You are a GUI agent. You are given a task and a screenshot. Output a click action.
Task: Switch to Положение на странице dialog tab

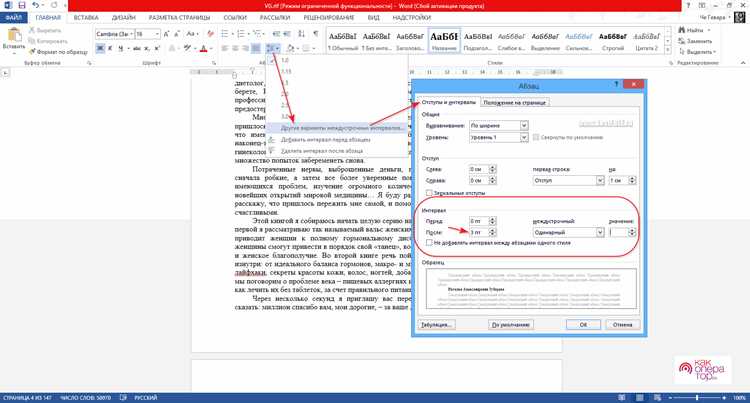click(514, 102)
